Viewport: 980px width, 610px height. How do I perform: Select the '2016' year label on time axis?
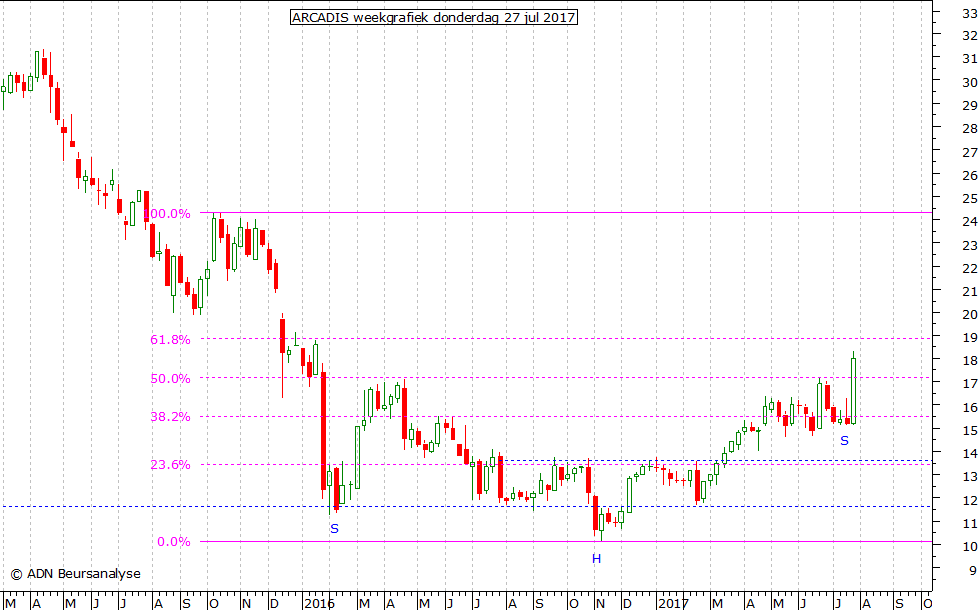tap(319, 603)
